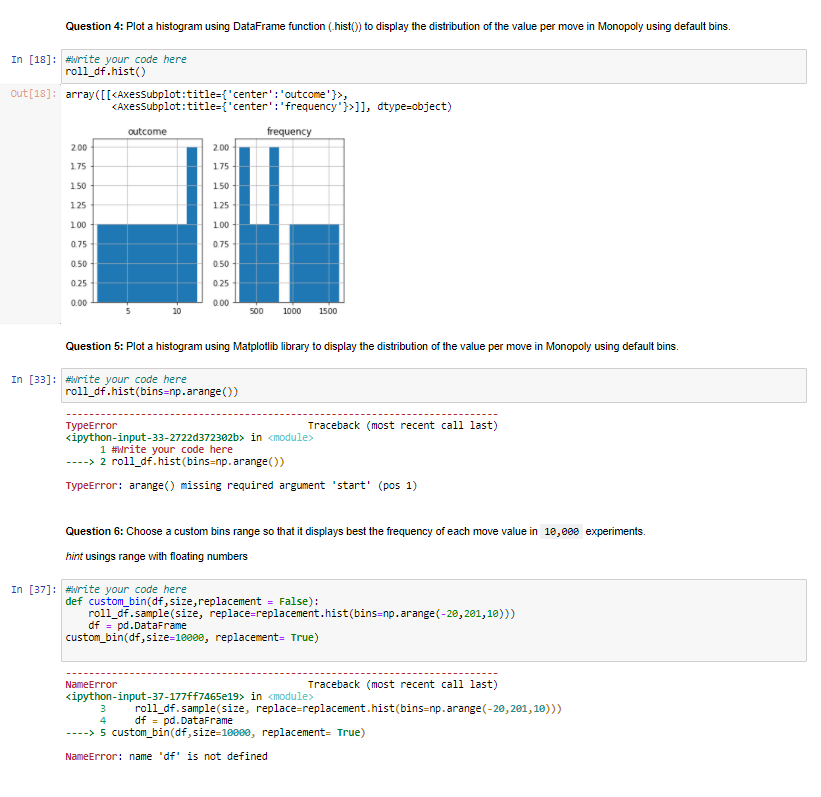The image size is (821, 797).
Task: Click the 'outcome' plot title
Action: (x=148, y=131)
